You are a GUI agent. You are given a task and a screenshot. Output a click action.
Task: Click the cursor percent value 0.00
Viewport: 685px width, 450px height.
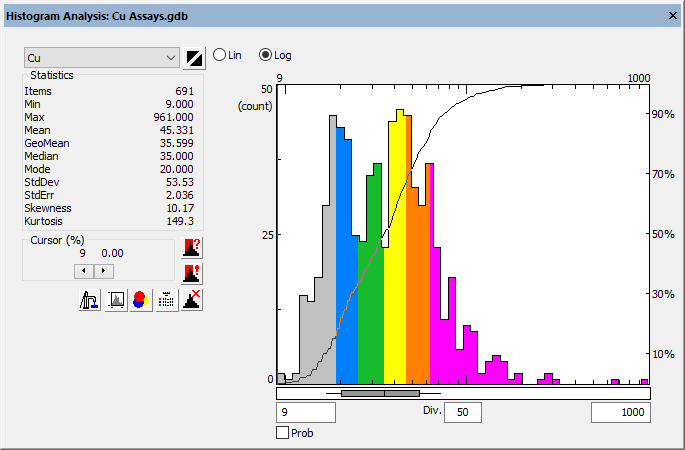tap(112, 253)
